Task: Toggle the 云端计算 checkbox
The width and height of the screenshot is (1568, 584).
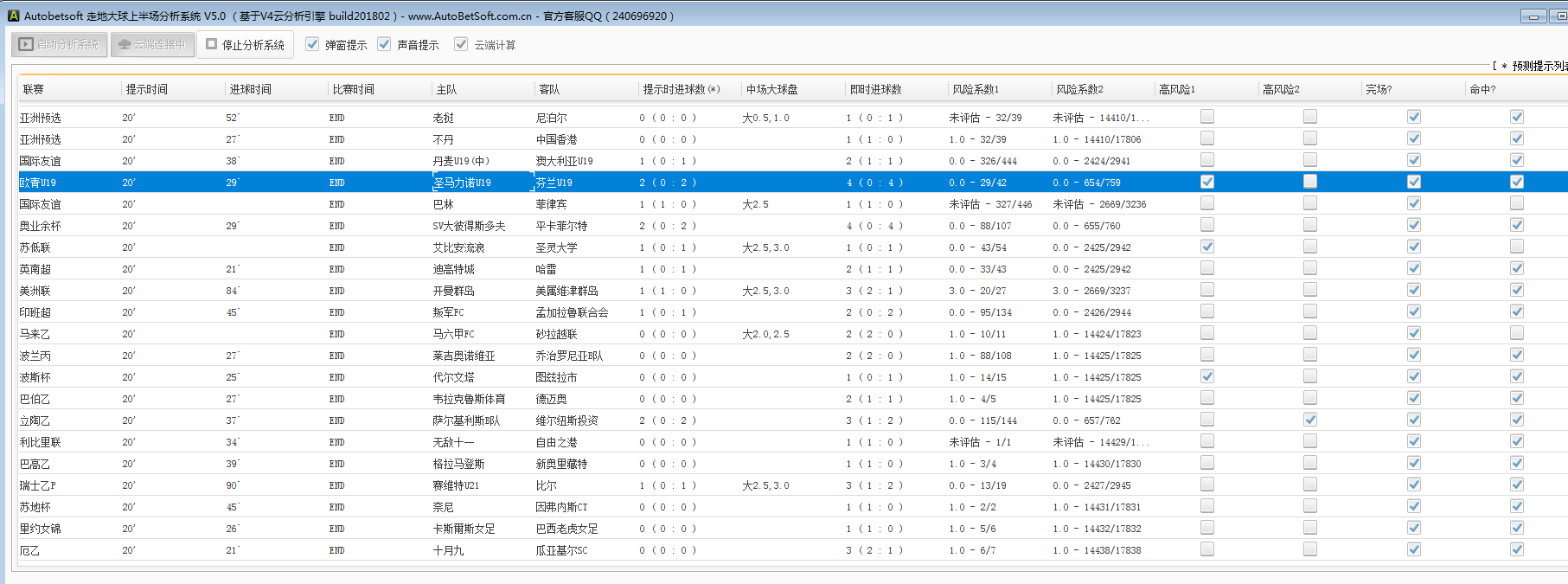Action: 461,44
